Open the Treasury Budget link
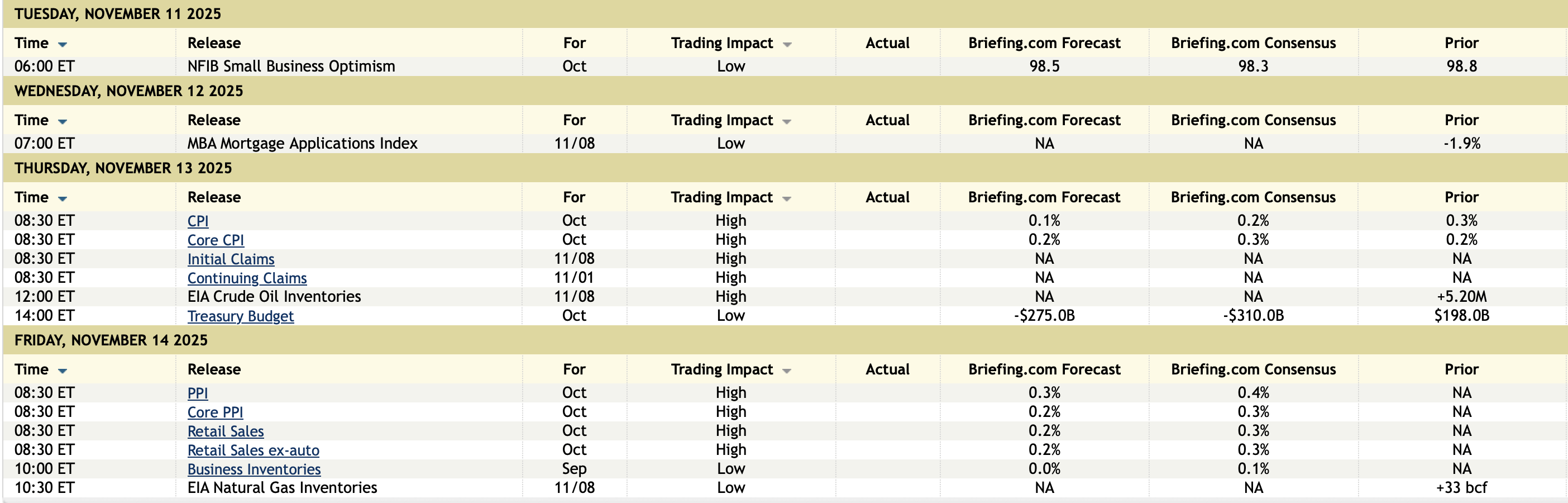This screenshot has width=1568, height=503. [241, 316]
